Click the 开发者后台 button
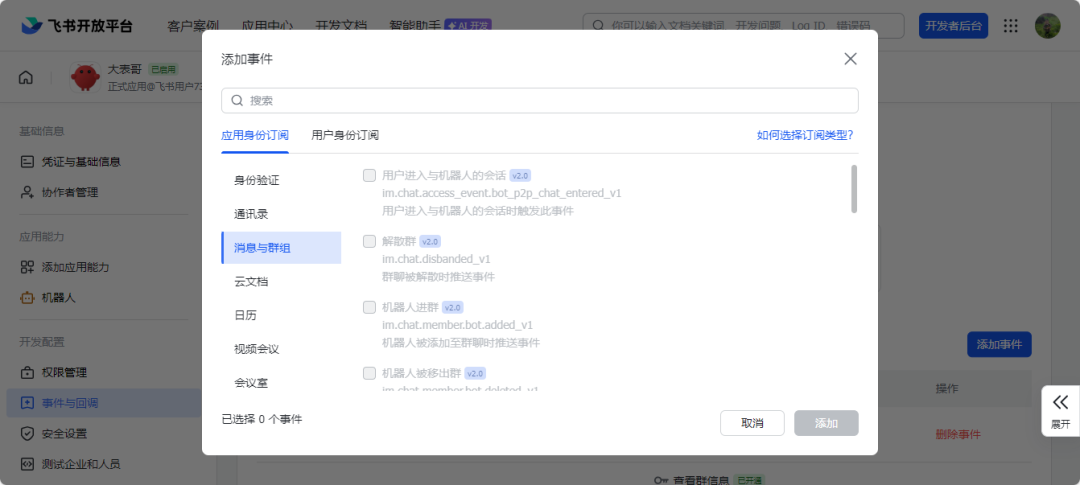This screenshot has width=1080, height=485. click(x=954, y=25)
